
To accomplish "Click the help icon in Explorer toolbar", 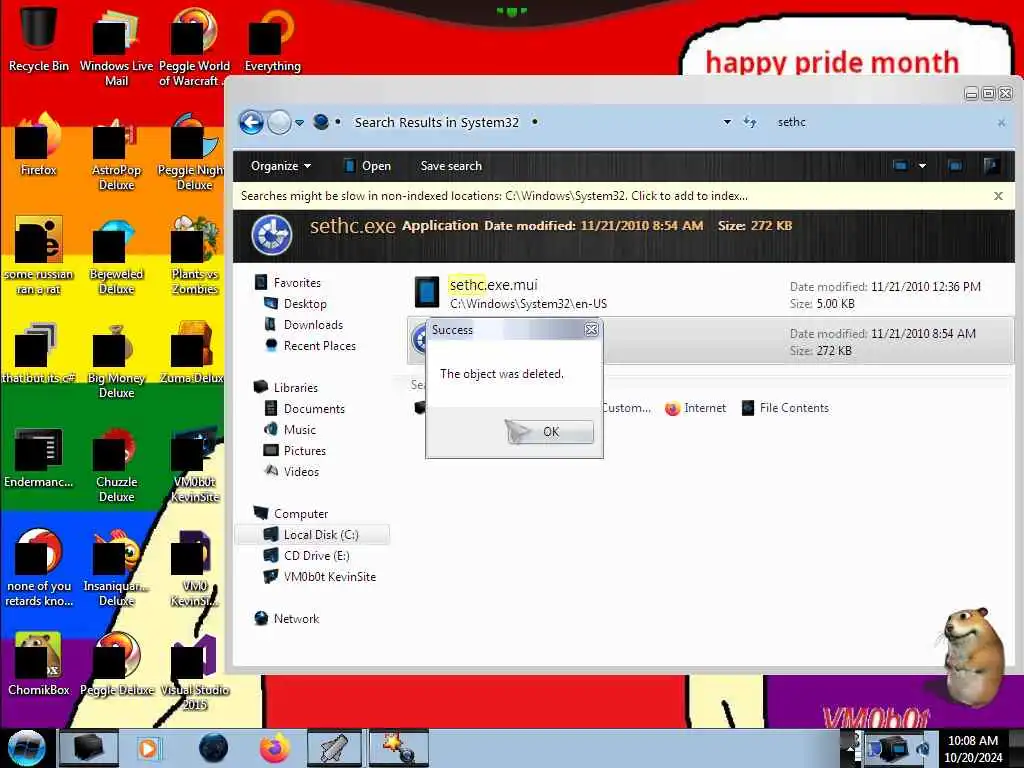I will [991, 166].
